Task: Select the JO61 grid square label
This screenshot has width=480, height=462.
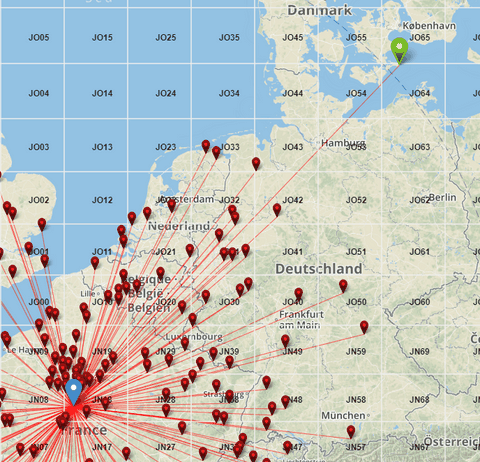Action: pos(419,252)
